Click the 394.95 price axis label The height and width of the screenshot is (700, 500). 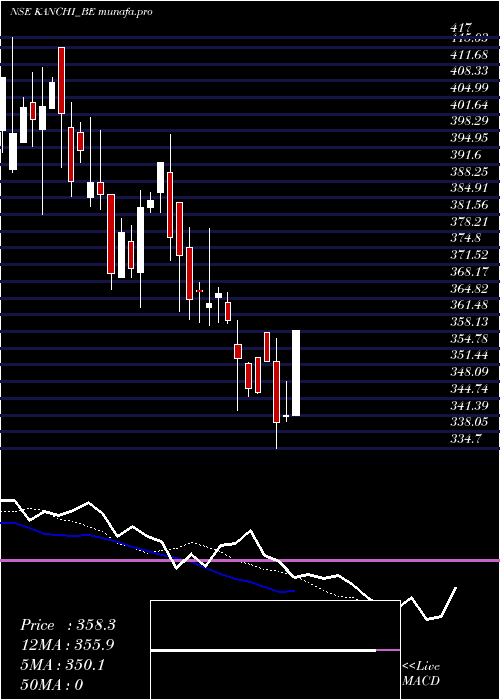tap(469, 138)
